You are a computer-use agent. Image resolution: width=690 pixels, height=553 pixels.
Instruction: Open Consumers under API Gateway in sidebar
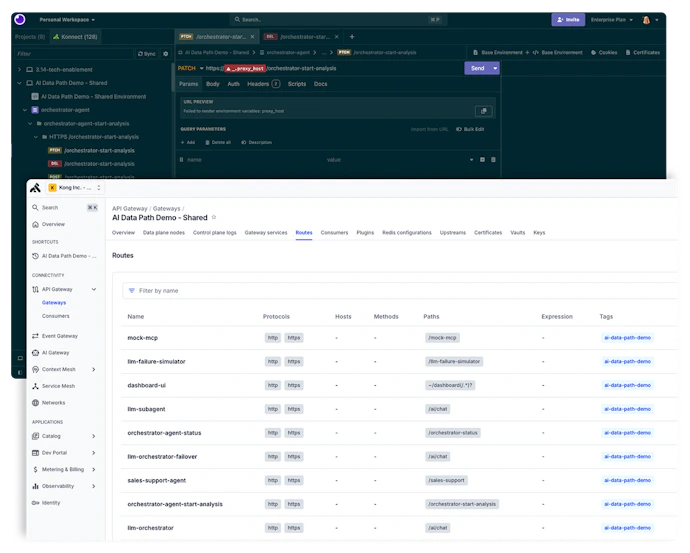point(55,316)
